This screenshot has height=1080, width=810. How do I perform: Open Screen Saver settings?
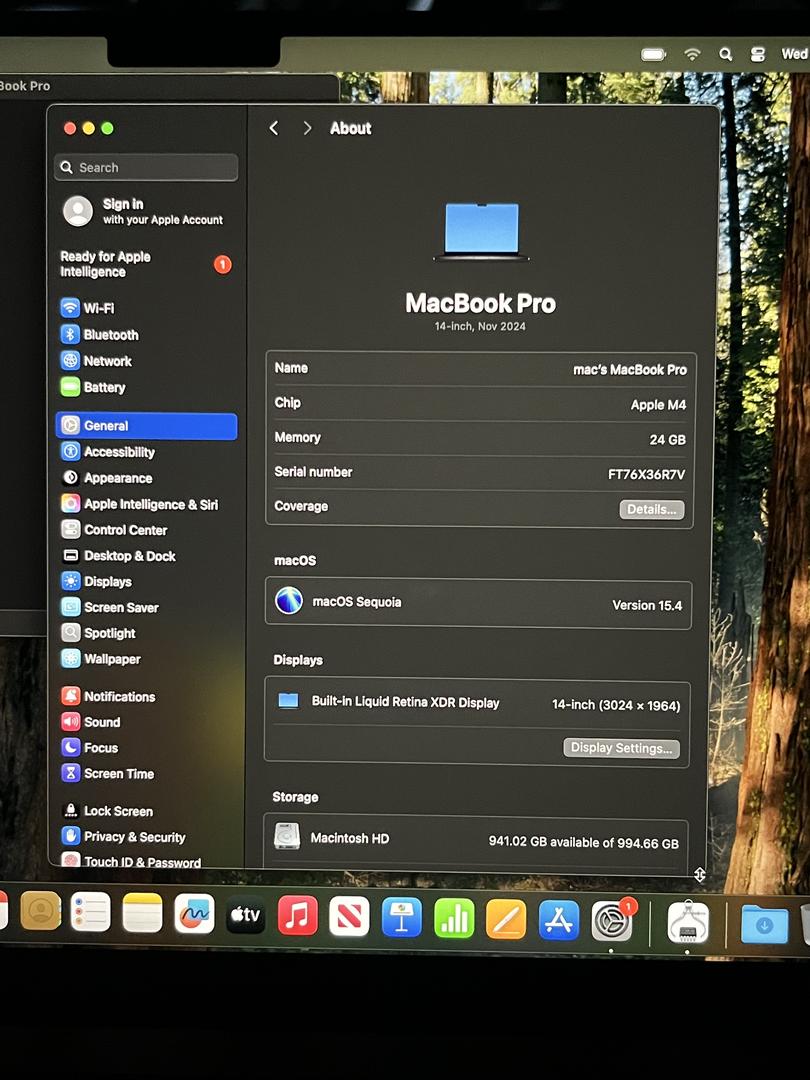coord(110,608)
